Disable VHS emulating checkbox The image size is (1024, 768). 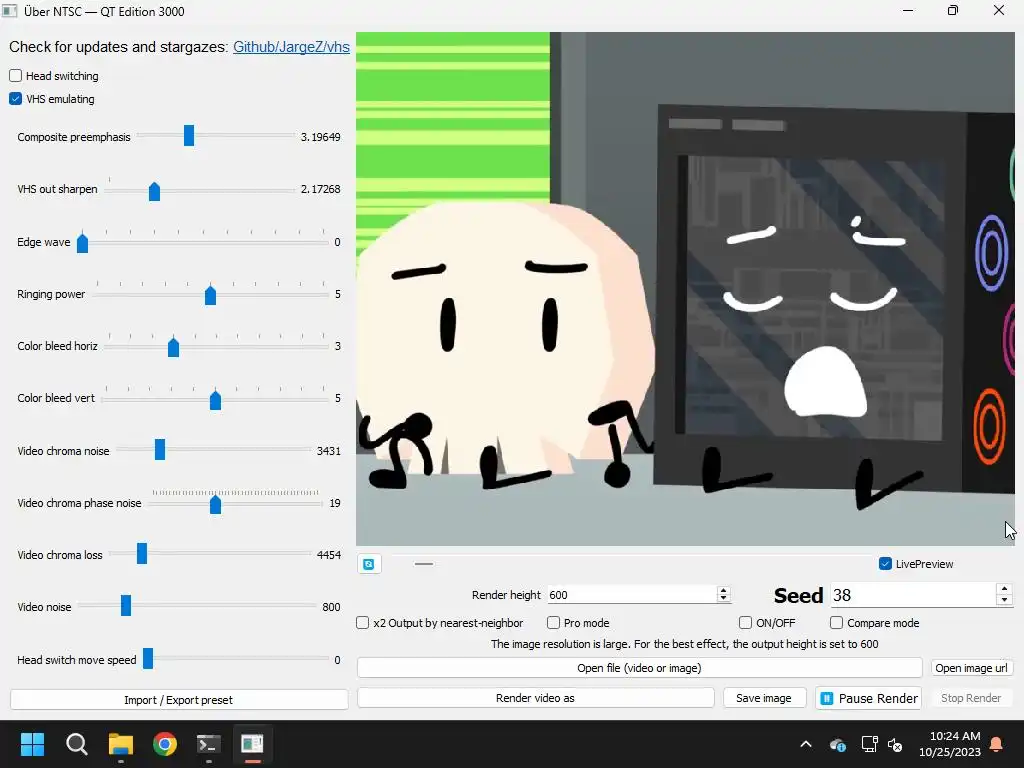click(16, 99)
